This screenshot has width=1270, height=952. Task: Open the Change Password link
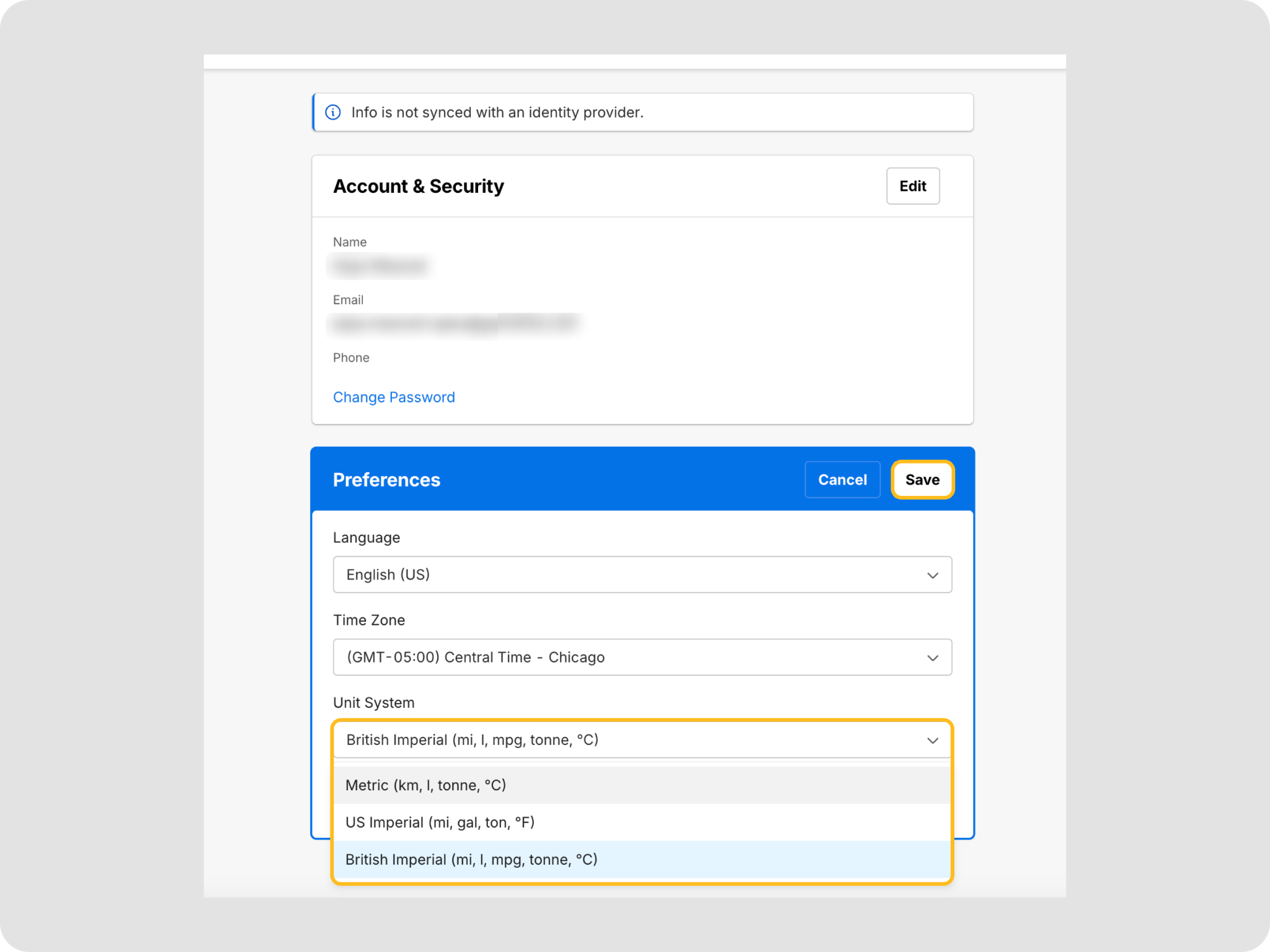click(x=394, y=397)
